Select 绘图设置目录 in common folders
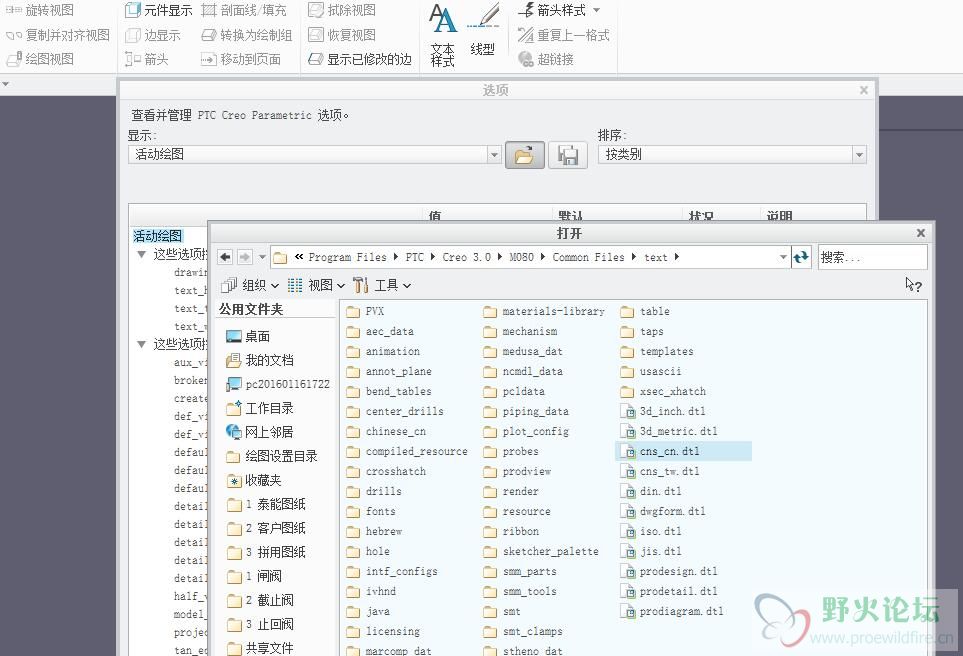 click(272, 456)
